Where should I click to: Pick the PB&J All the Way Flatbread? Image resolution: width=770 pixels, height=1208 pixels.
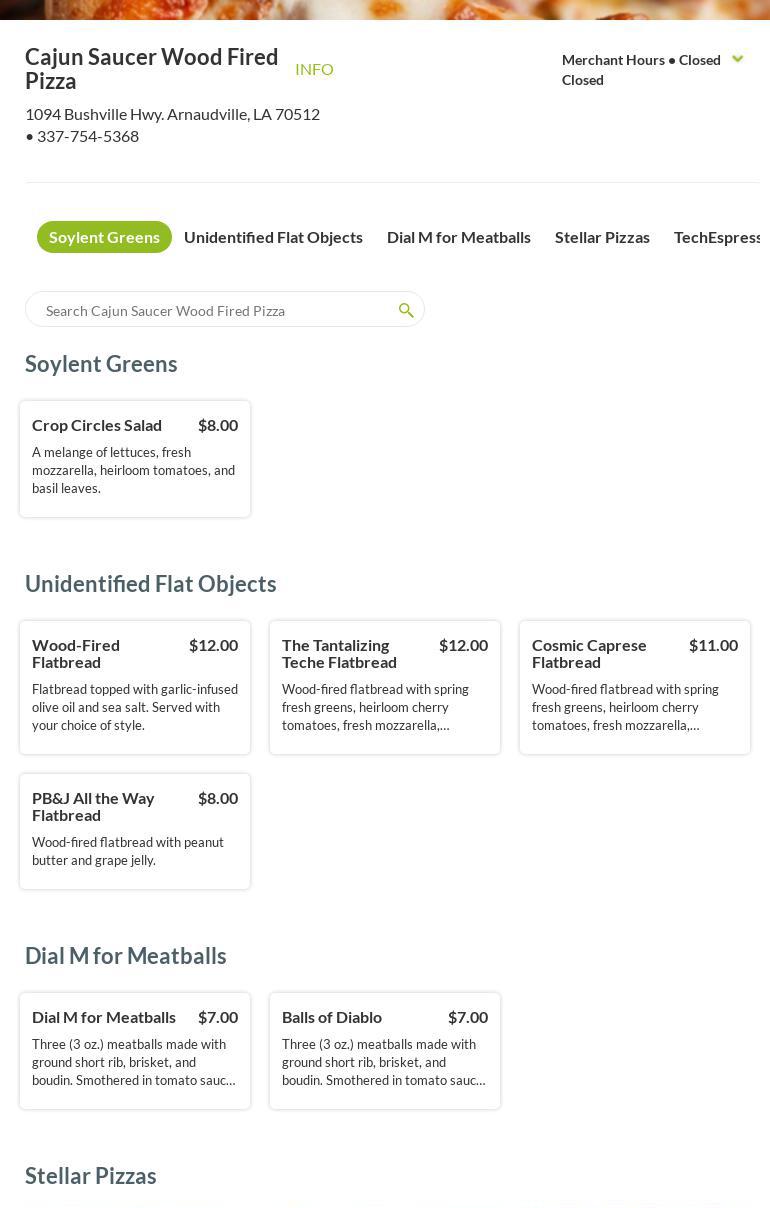135,831
